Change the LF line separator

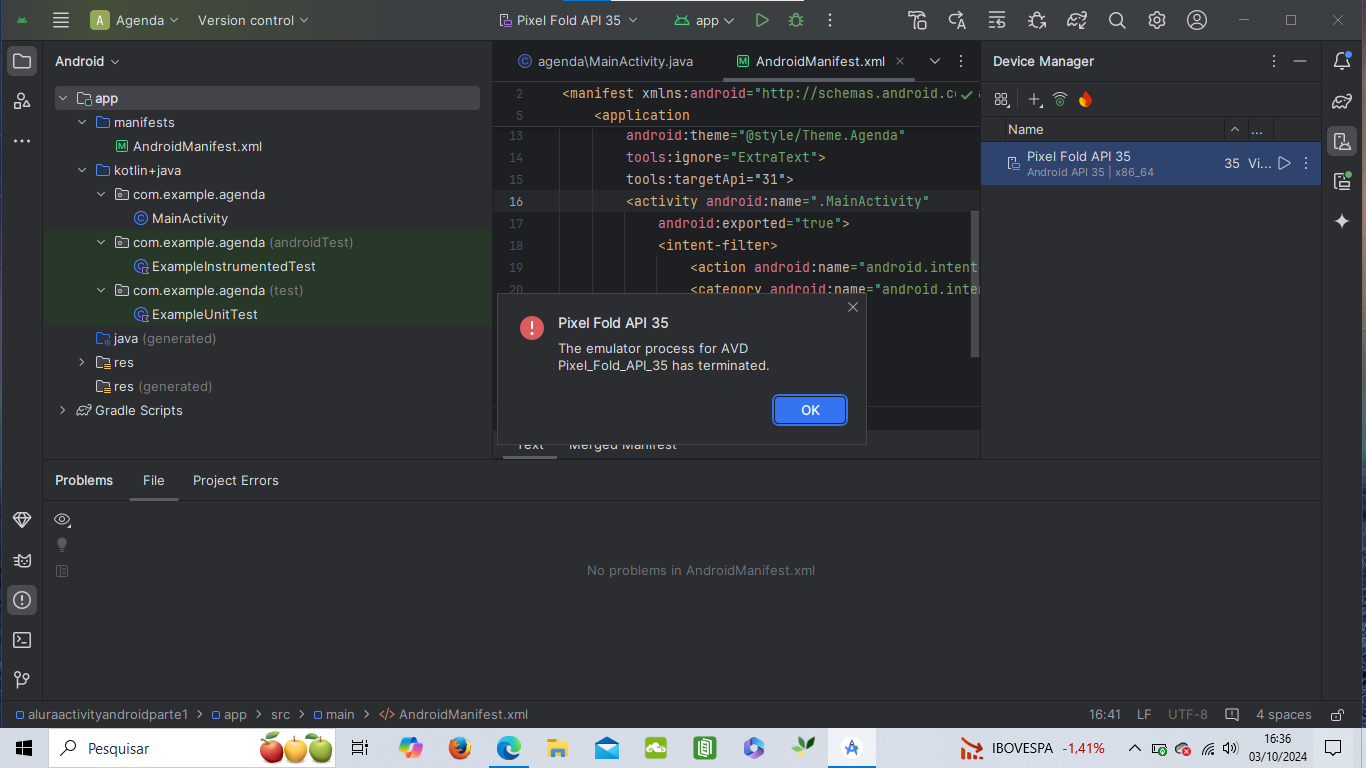pos(1144,715)
